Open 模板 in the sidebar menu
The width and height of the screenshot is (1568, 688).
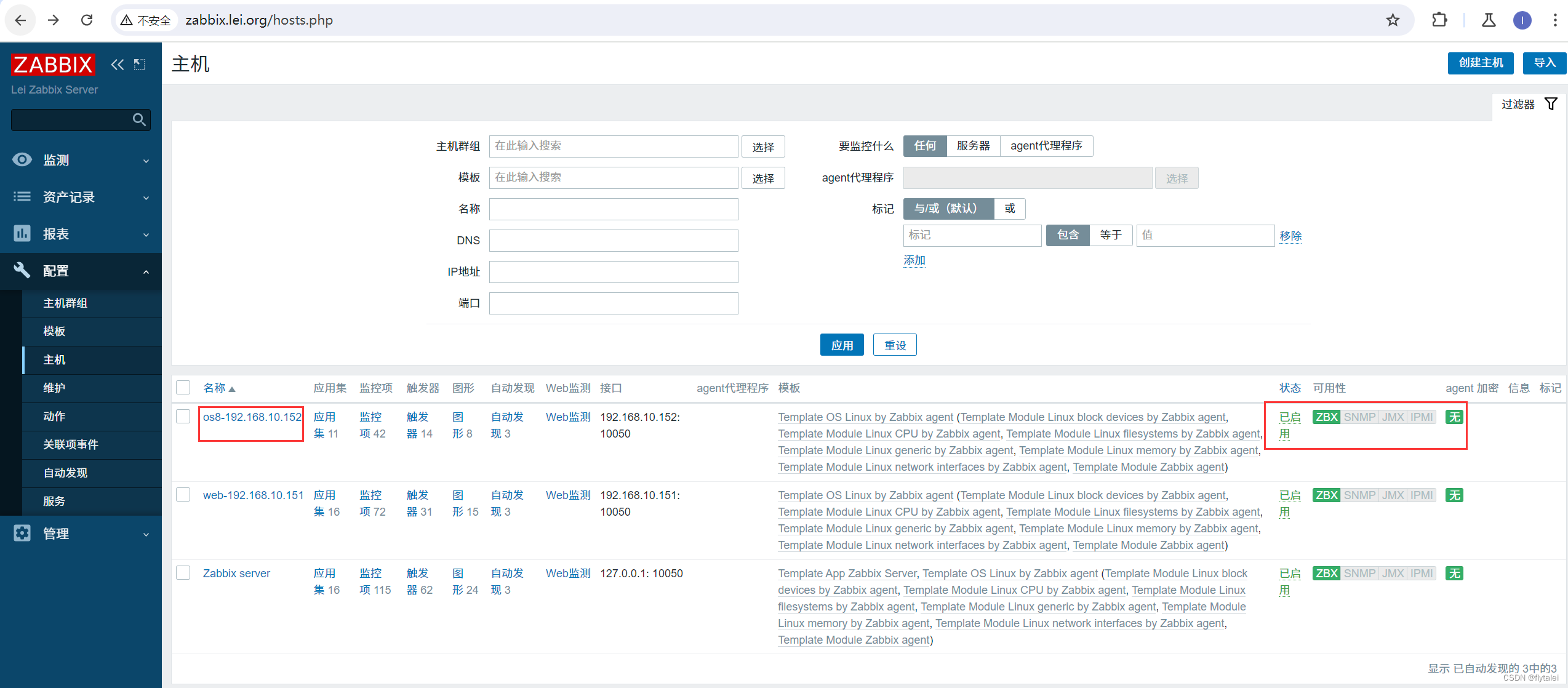(92, 332)
